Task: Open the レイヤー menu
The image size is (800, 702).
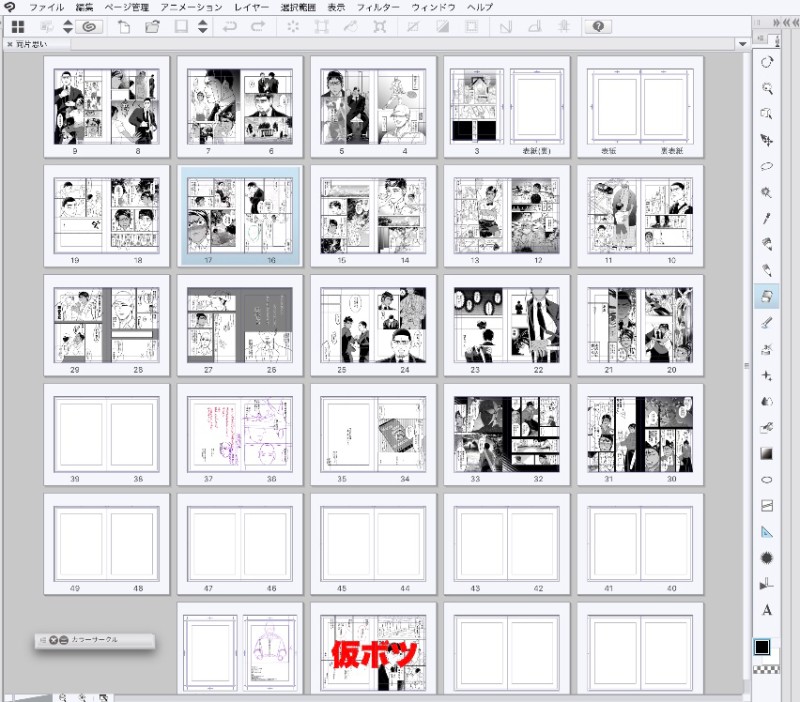Action: pos(252,7)
